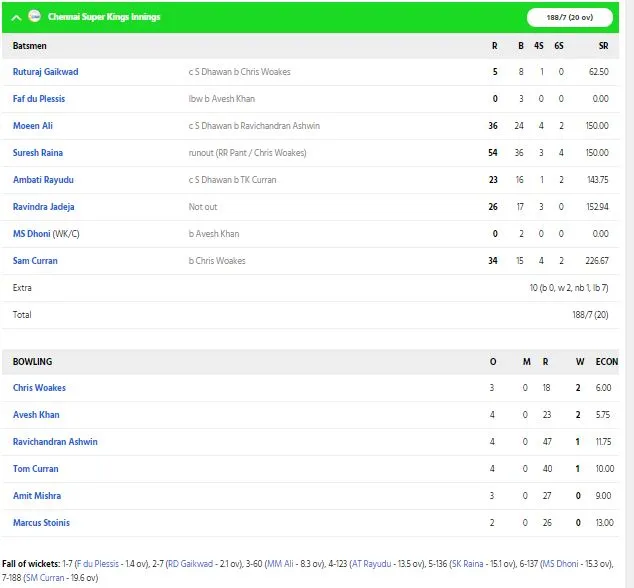Open Ambati Rayudu's batsman profile
This screenshot has width=634, height=588.
coord(43,180)
